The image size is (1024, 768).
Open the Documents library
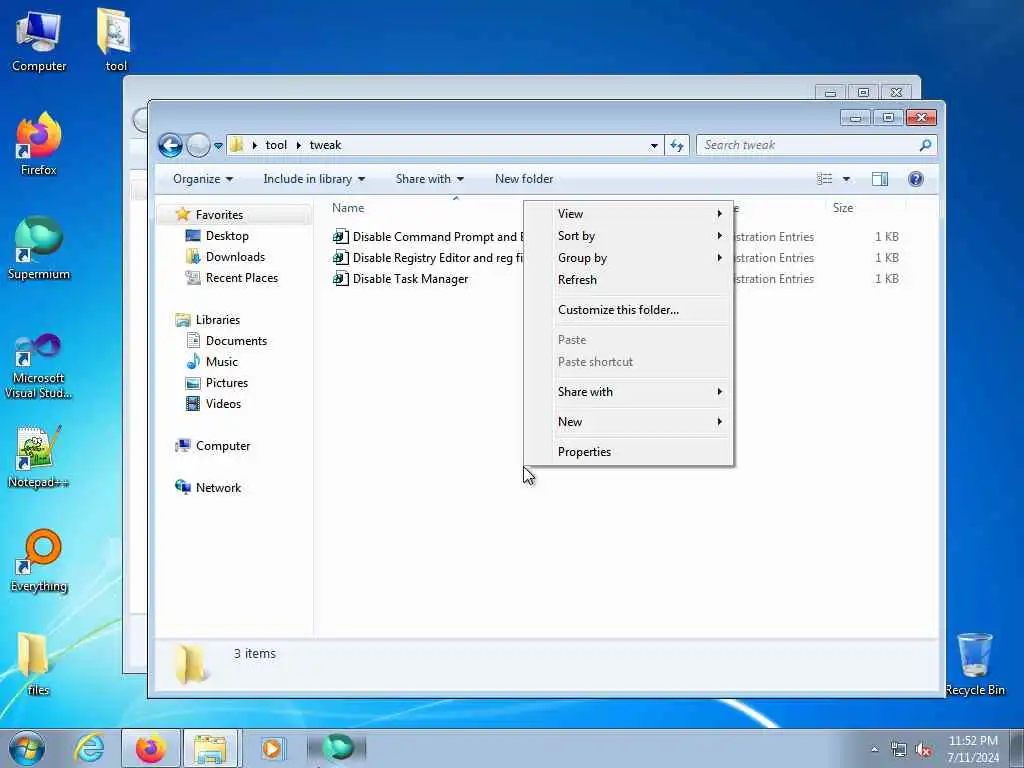236,341
